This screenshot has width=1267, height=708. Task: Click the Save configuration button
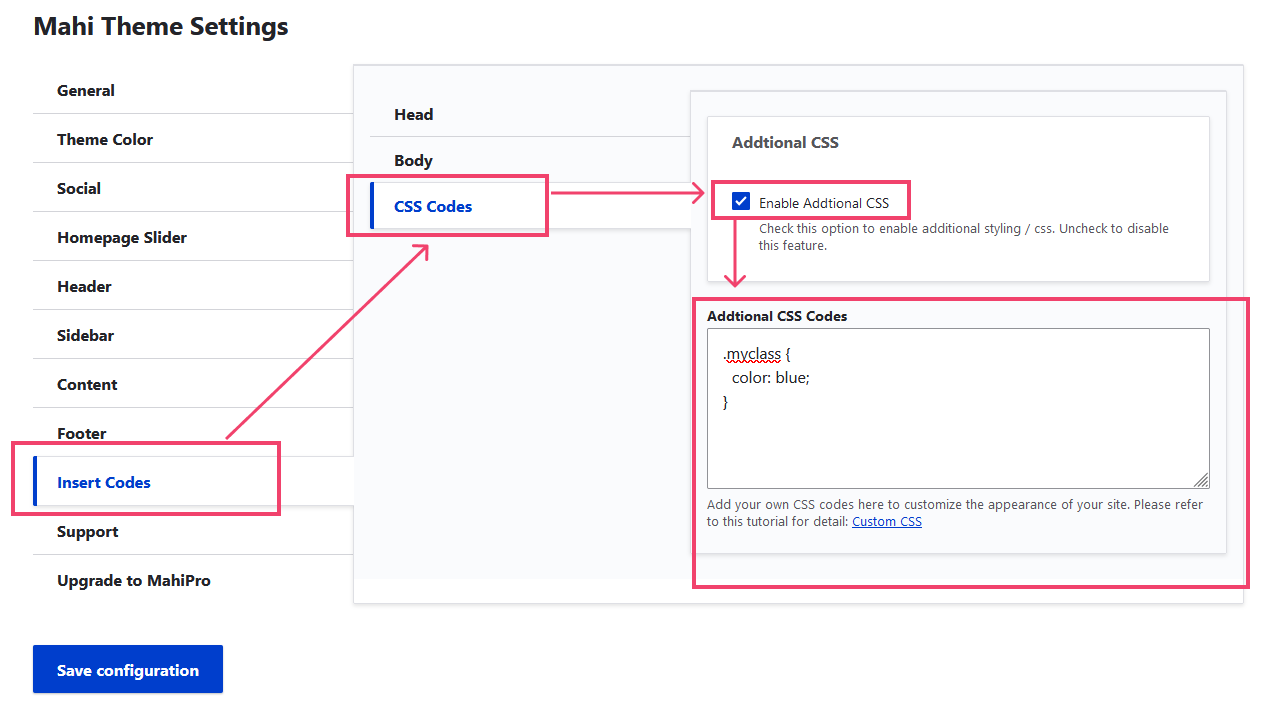pos(128,669)
